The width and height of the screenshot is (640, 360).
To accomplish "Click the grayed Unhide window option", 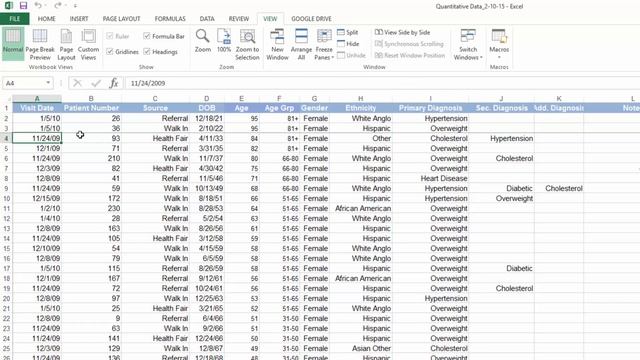I will coord(351,55).
